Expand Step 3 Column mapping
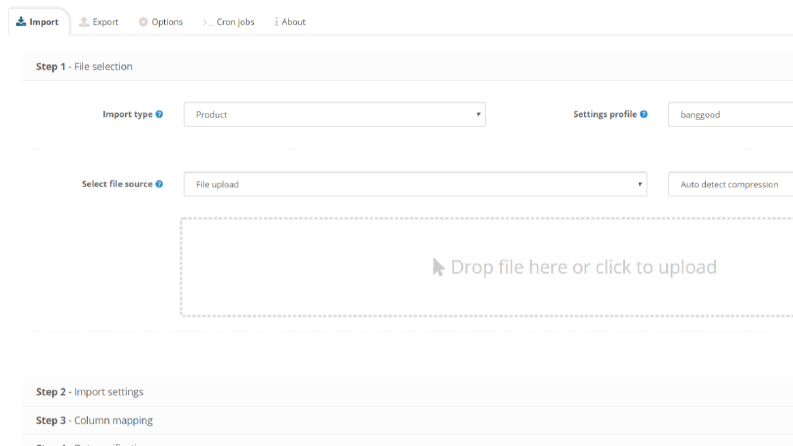The image size is (793, 446). pos(408,420)
